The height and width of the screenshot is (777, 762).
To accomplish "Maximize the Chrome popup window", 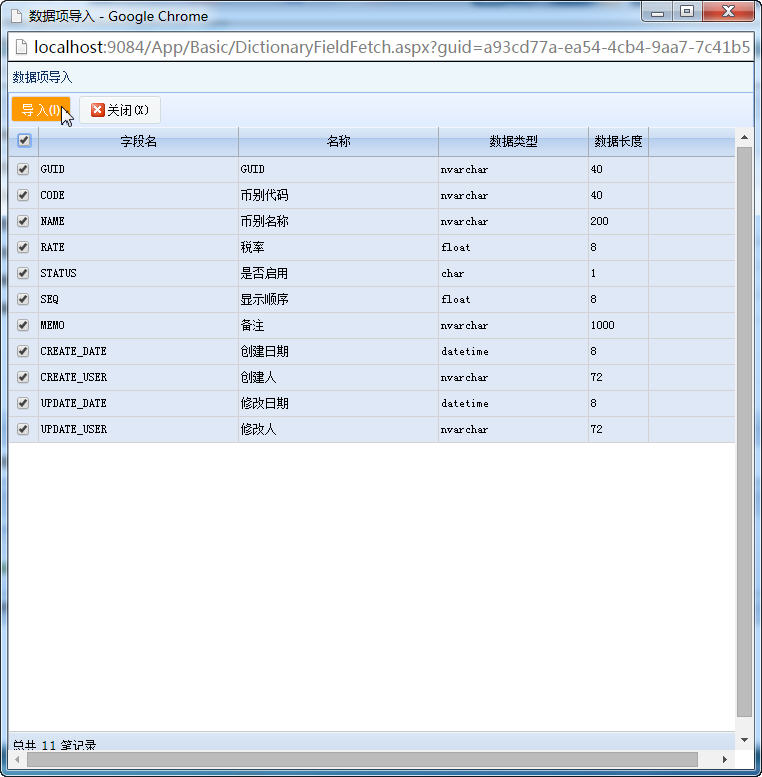I will pos(687,11).
